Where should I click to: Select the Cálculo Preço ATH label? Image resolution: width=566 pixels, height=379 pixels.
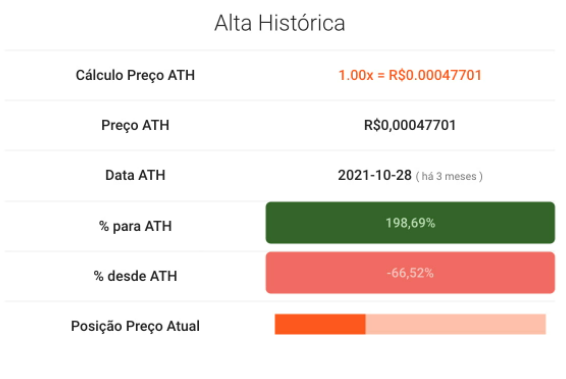pos(135,75)
